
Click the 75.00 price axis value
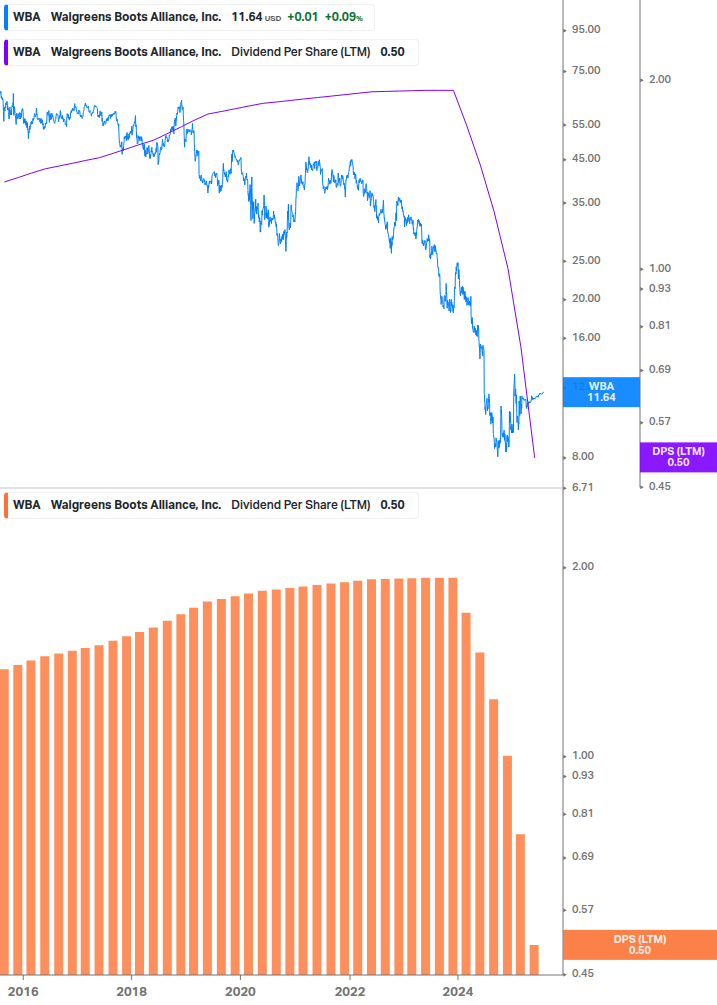tap(586, 71)
